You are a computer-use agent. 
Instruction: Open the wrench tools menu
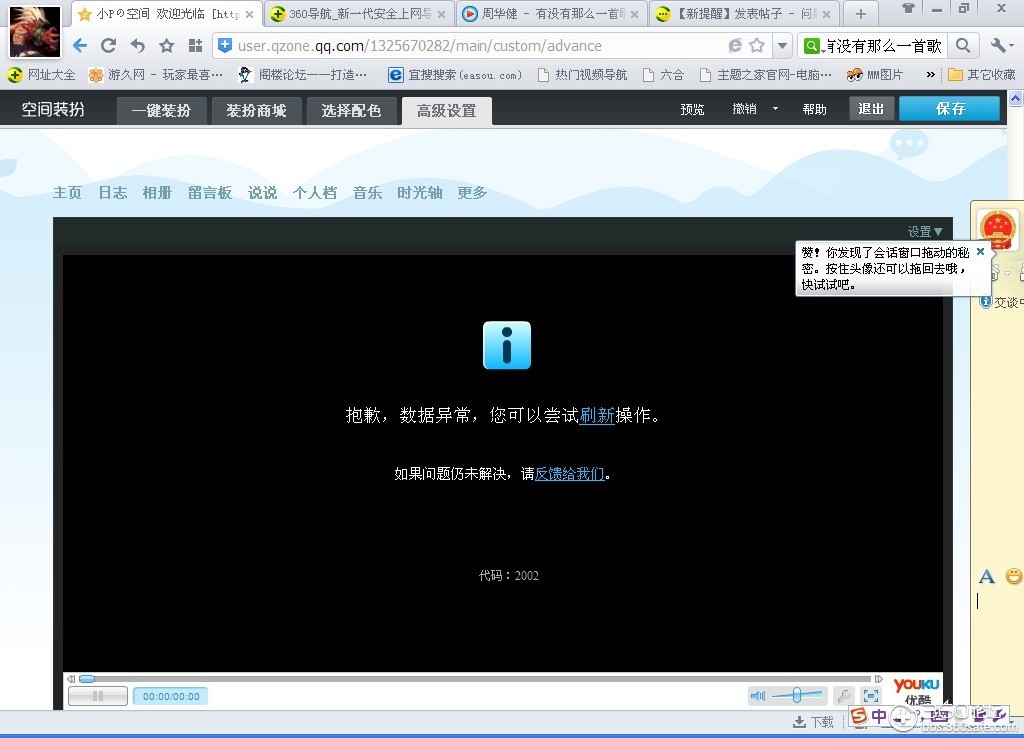click(x=1001, y=46)
